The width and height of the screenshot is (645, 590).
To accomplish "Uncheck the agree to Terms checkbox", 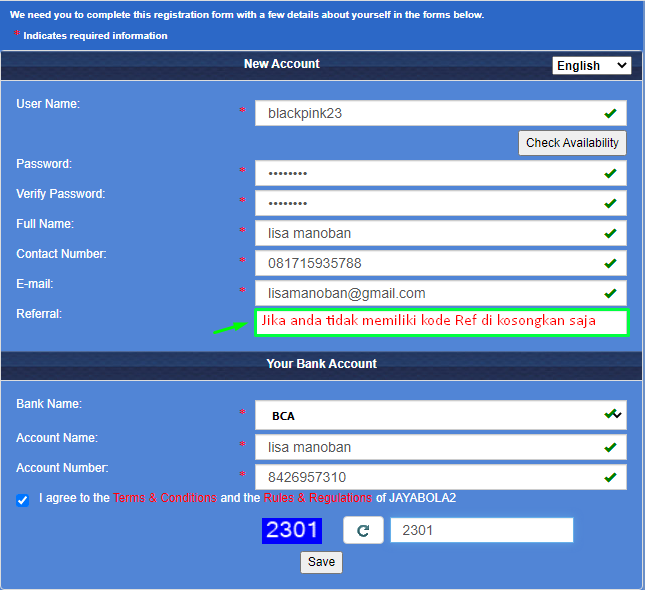I will [23, 500].
